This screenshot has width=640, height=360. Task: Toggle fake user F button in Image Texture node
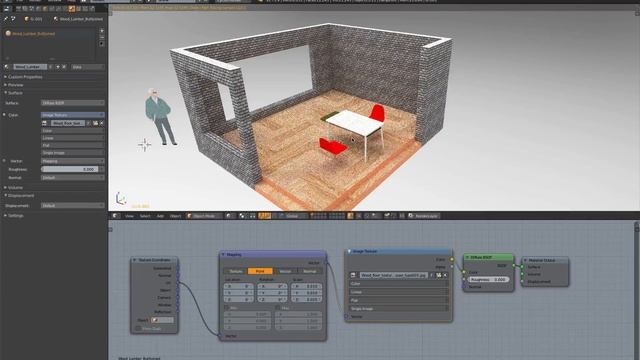point(432,275)
